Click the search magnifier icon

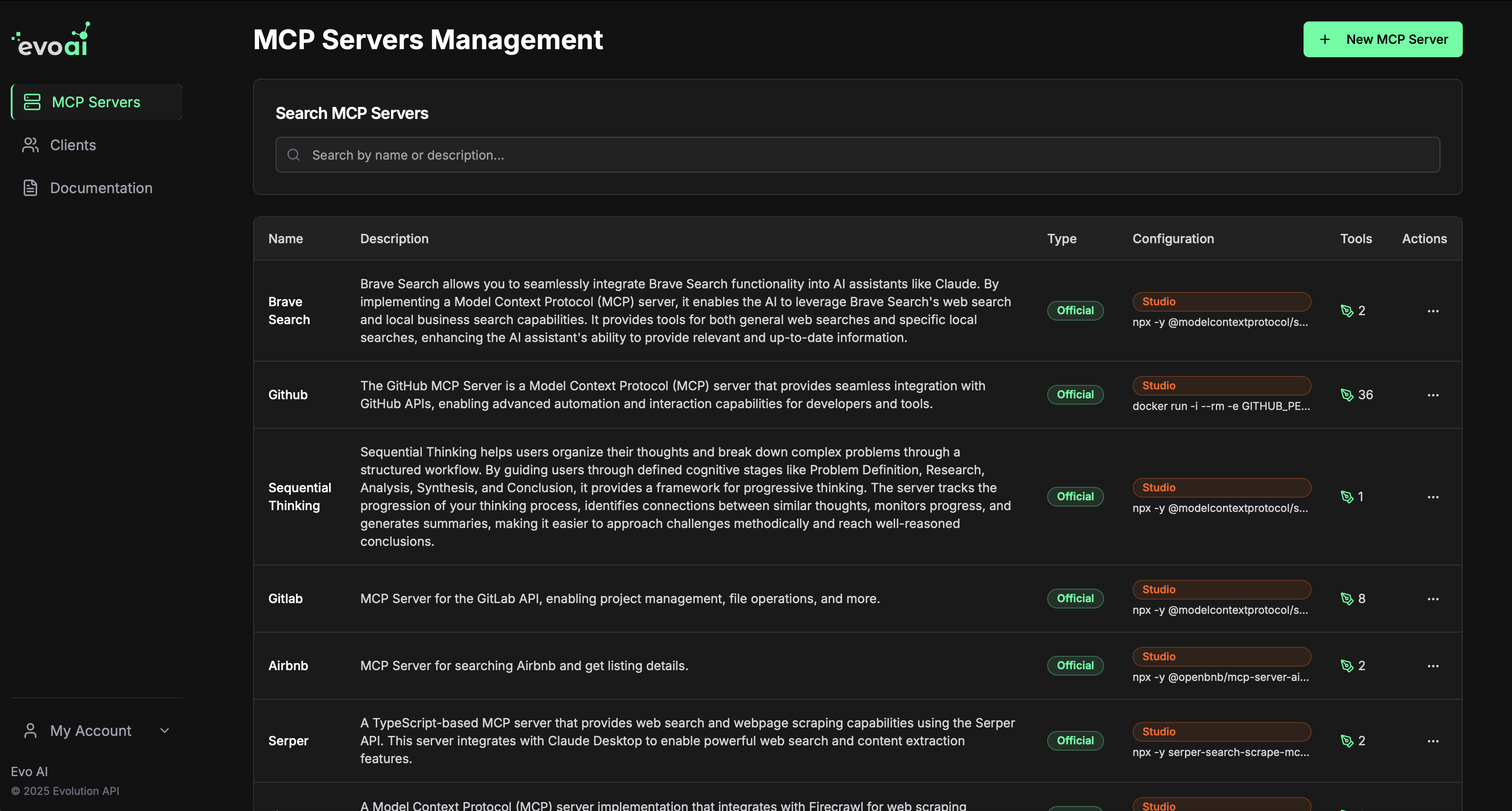click(293, 155)
